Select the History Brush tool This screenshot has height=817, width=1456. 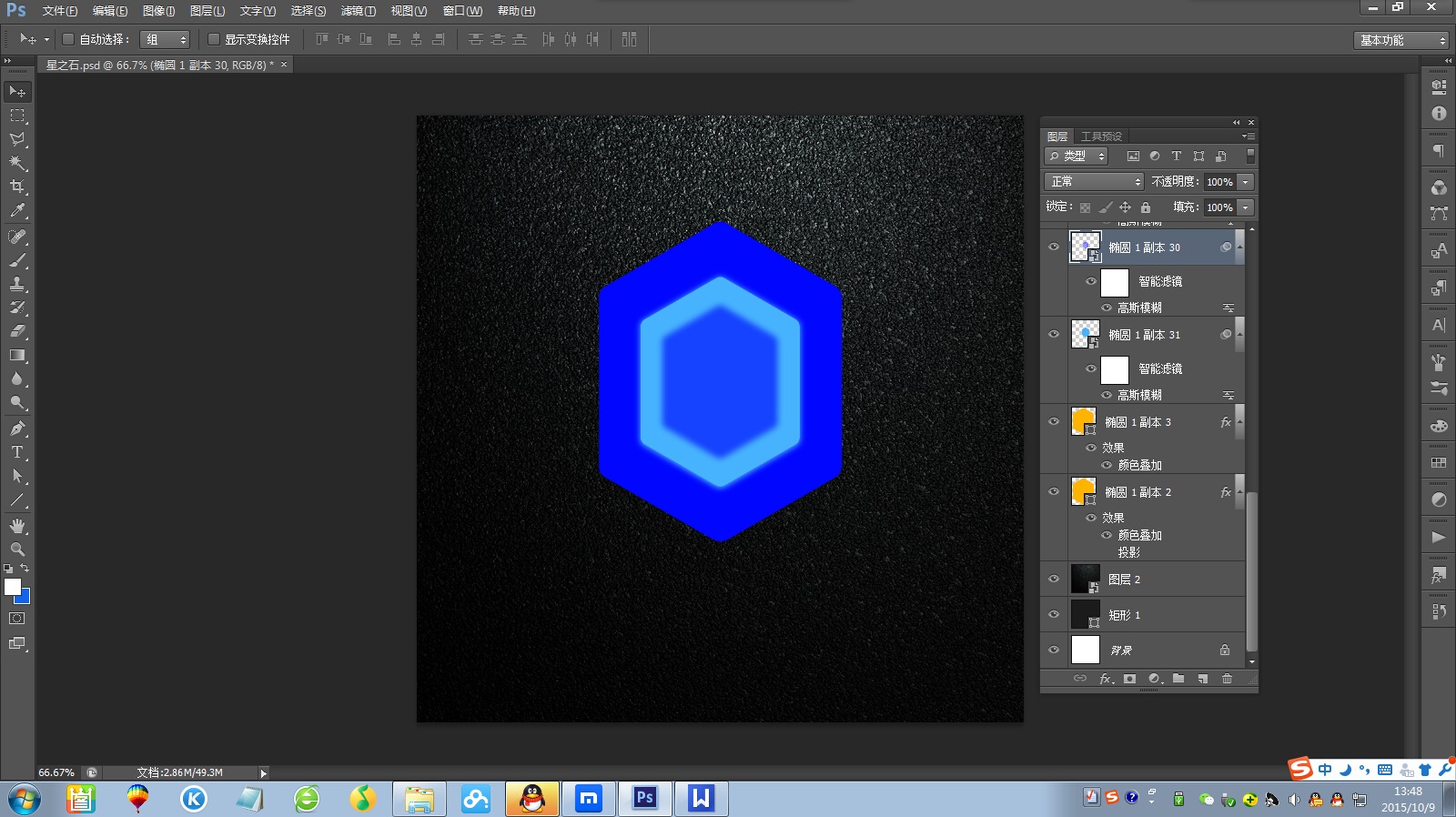[x=17, y=308]
